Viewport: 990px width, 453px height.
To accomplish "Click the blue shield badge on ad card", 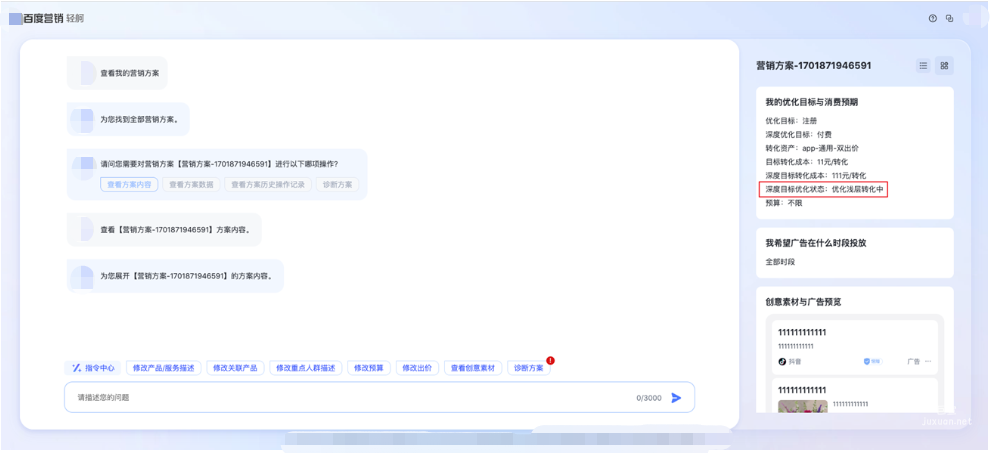I will click(x=867, y=361).
